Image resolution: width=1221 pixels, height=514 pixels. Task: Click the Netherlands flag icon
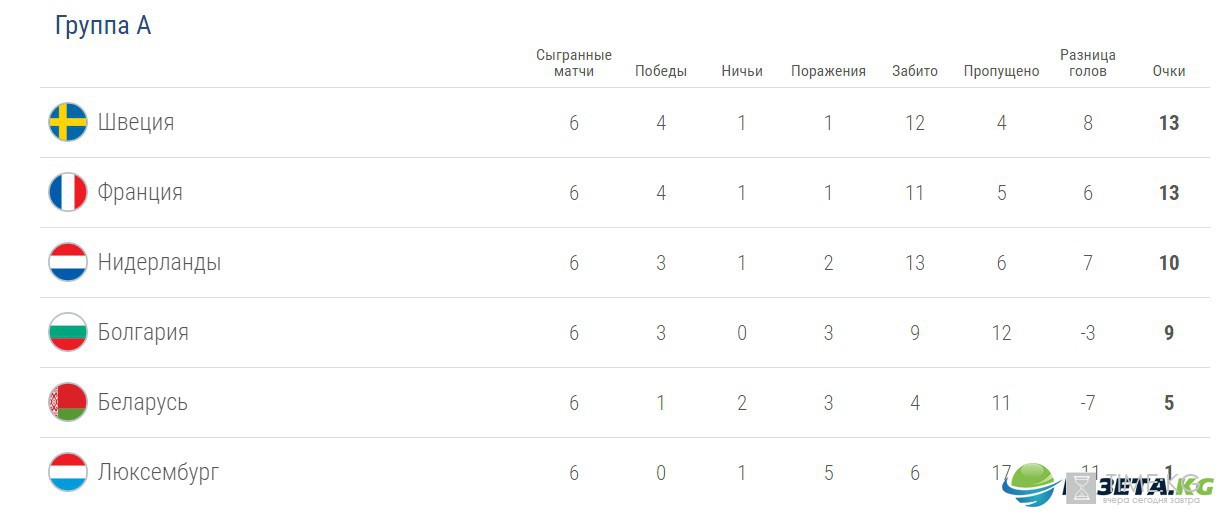click(68, 262)
